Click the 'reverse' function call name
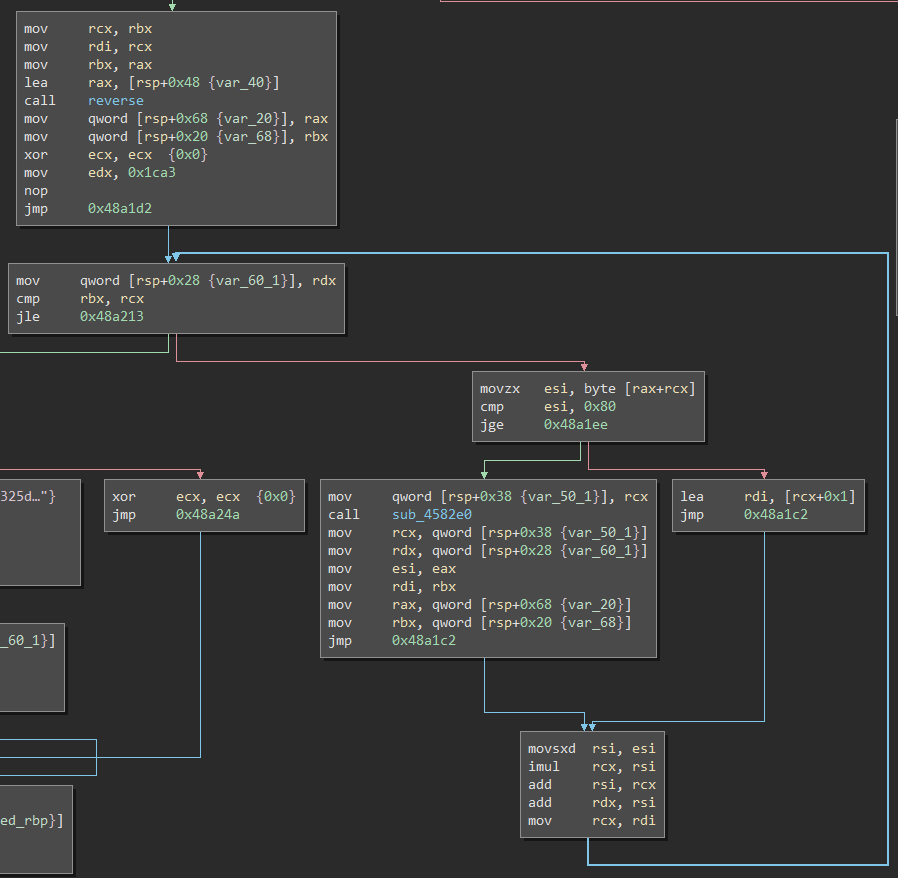Image resolution: width=898 pixels, height=878 pixels. (115, 101)
